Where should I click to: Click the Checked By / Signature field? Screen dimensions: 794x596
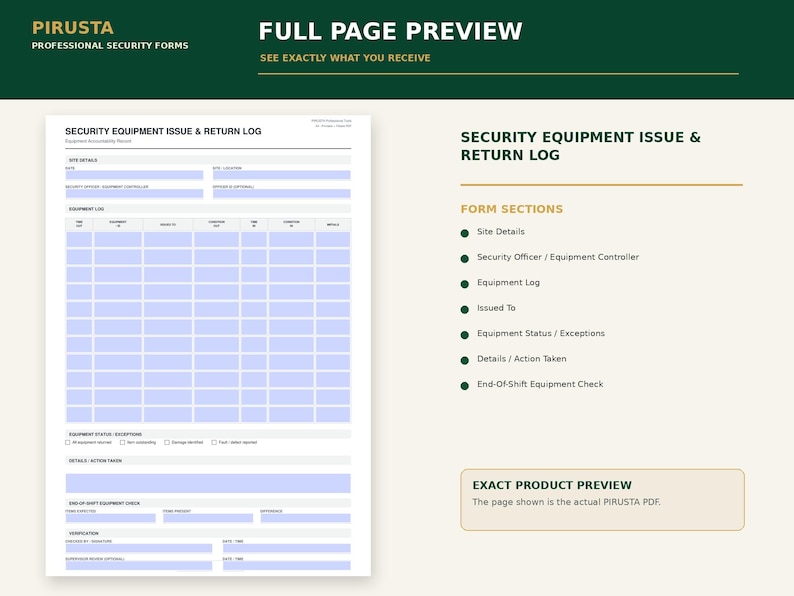point(139,548)
